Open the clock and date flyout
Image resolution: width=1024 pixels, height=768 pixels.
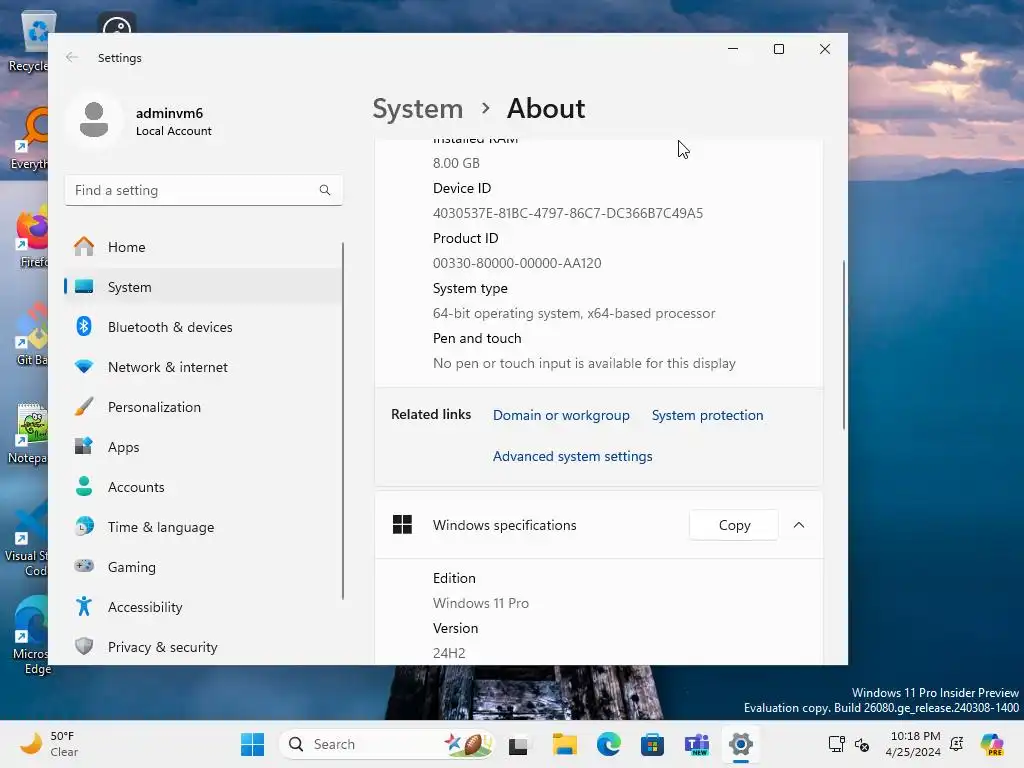[914, 744]
